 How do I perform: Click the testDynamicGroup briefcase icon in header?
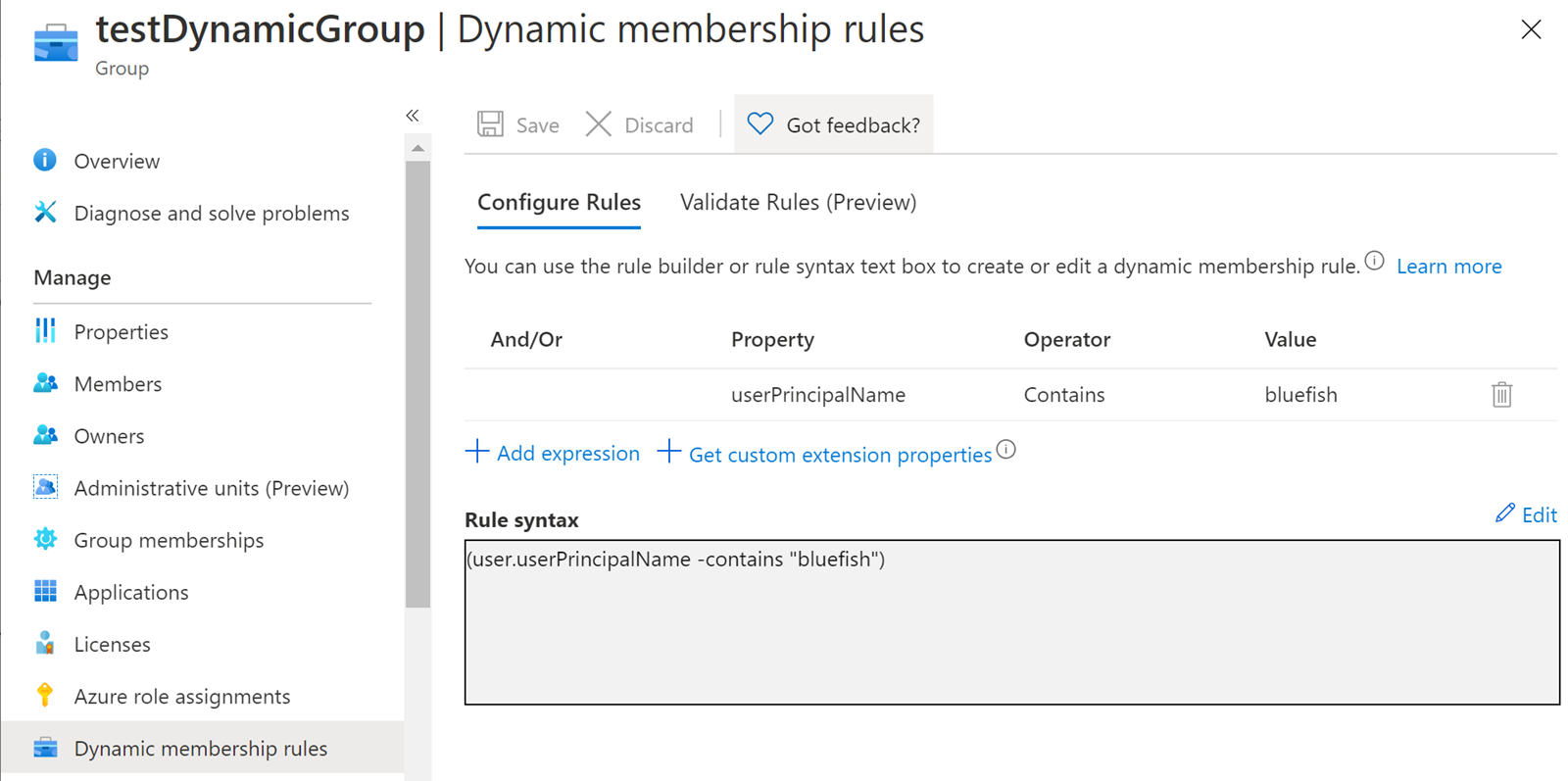click(56, 44)
